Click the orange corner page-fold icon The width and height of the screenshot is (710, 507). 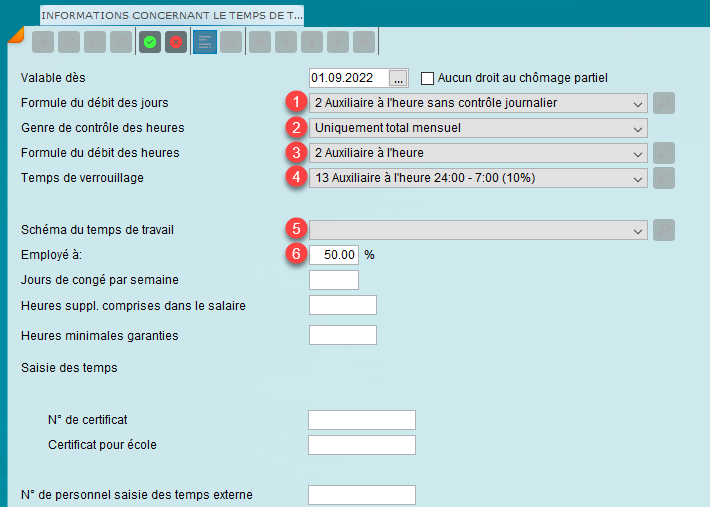pos(15,35)
